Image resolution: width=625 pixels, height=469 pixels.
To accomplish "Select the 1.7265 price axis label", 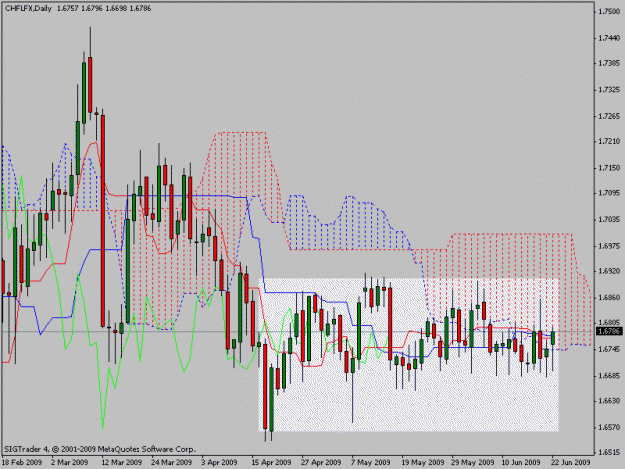I will coord(609,116).
